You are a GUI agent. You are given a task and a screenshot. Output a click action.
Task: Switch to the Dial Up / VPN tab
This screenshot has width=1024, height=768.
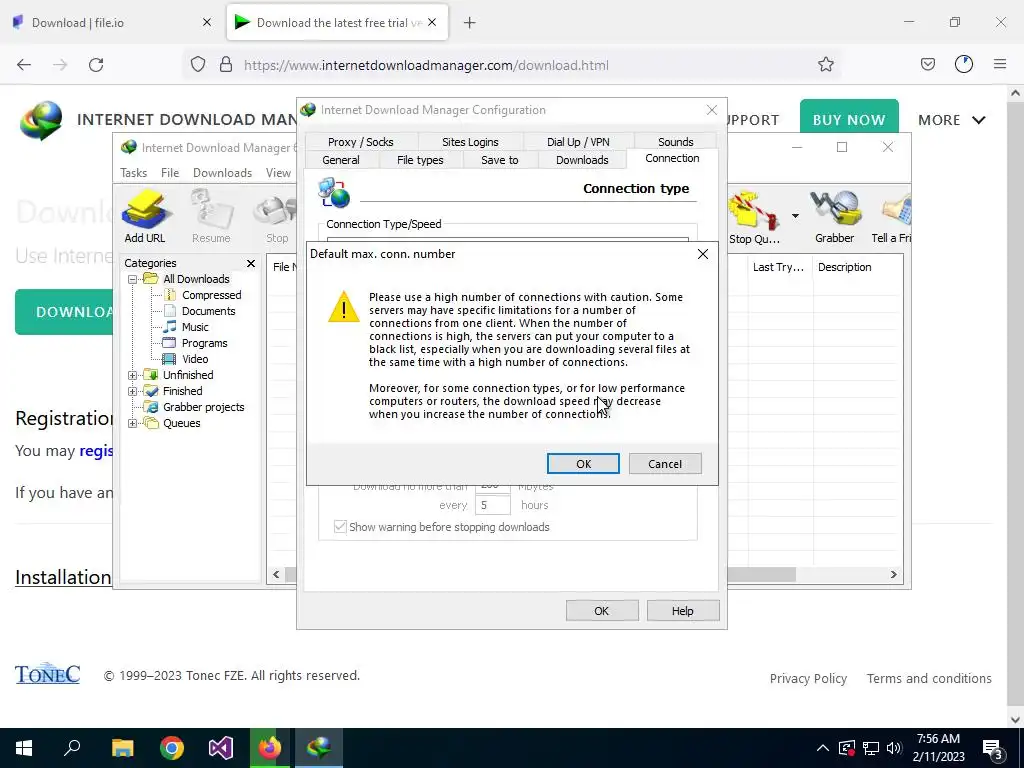[x=578, y=142]
